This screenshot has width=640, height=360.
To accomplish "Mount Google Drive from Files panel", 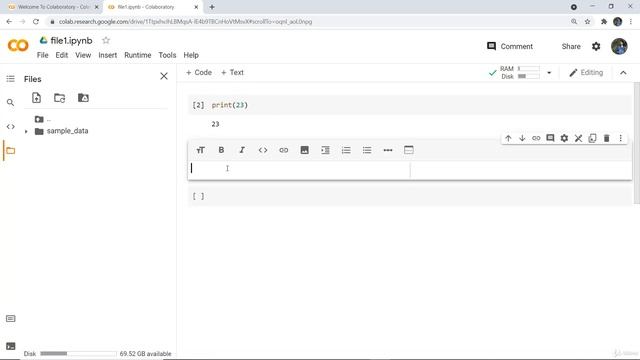I will click(x=83, y=98).
